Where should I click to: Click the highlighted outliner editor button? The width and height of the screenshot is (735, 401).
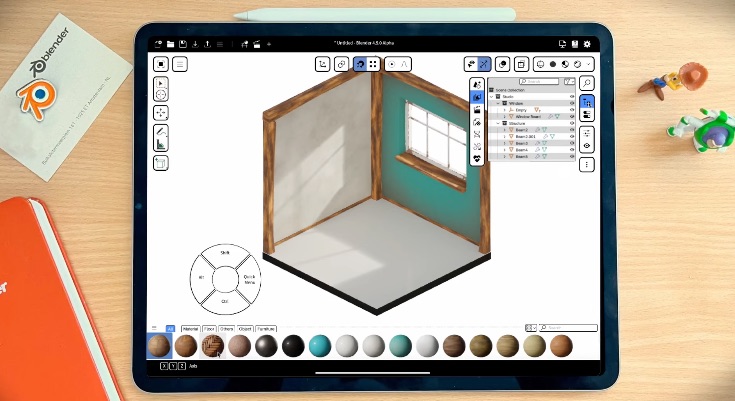pyautogui.click(x=587, y=102)
